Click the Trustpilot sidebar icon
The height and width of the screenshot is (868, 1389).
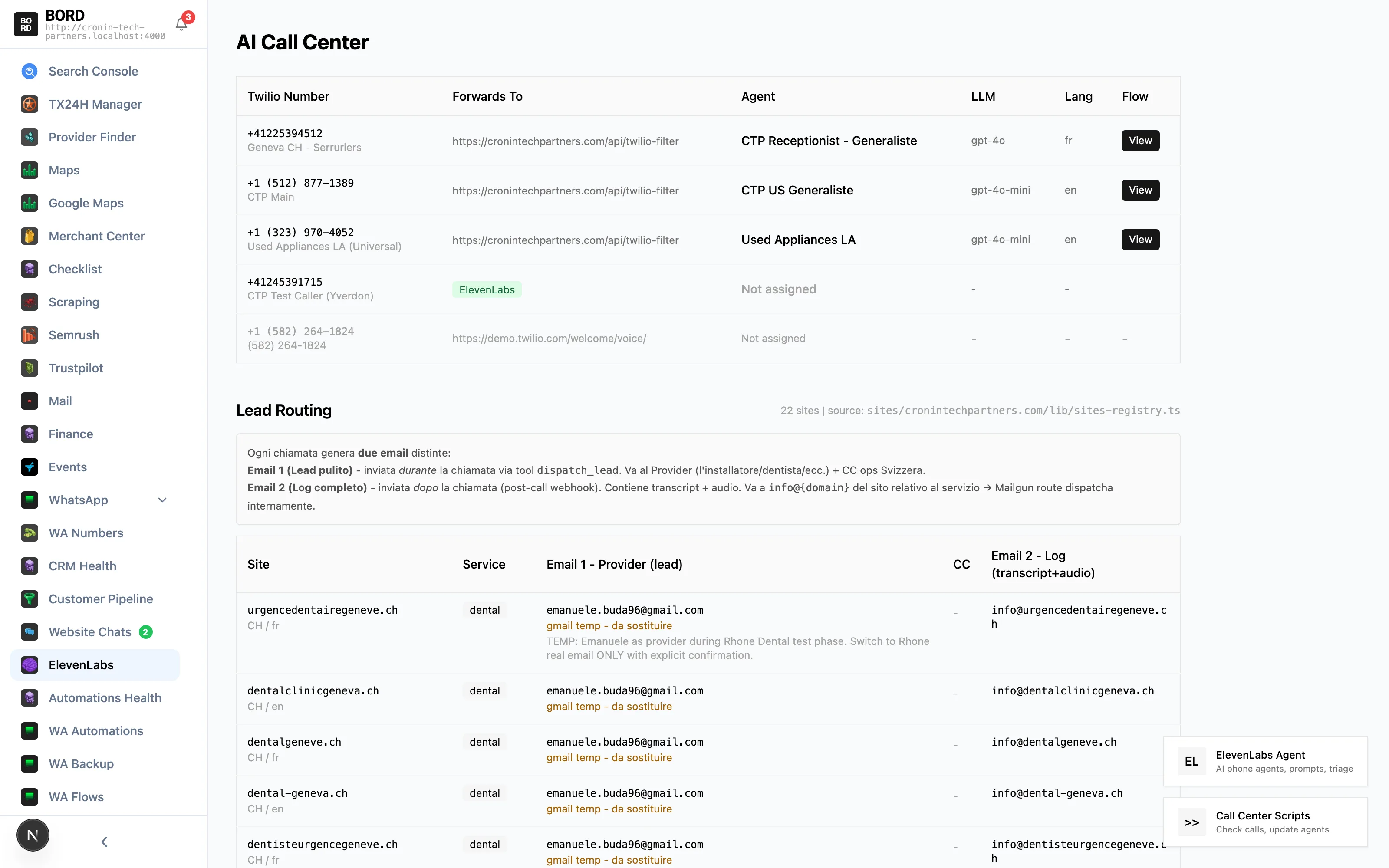(x=29, y=368)
